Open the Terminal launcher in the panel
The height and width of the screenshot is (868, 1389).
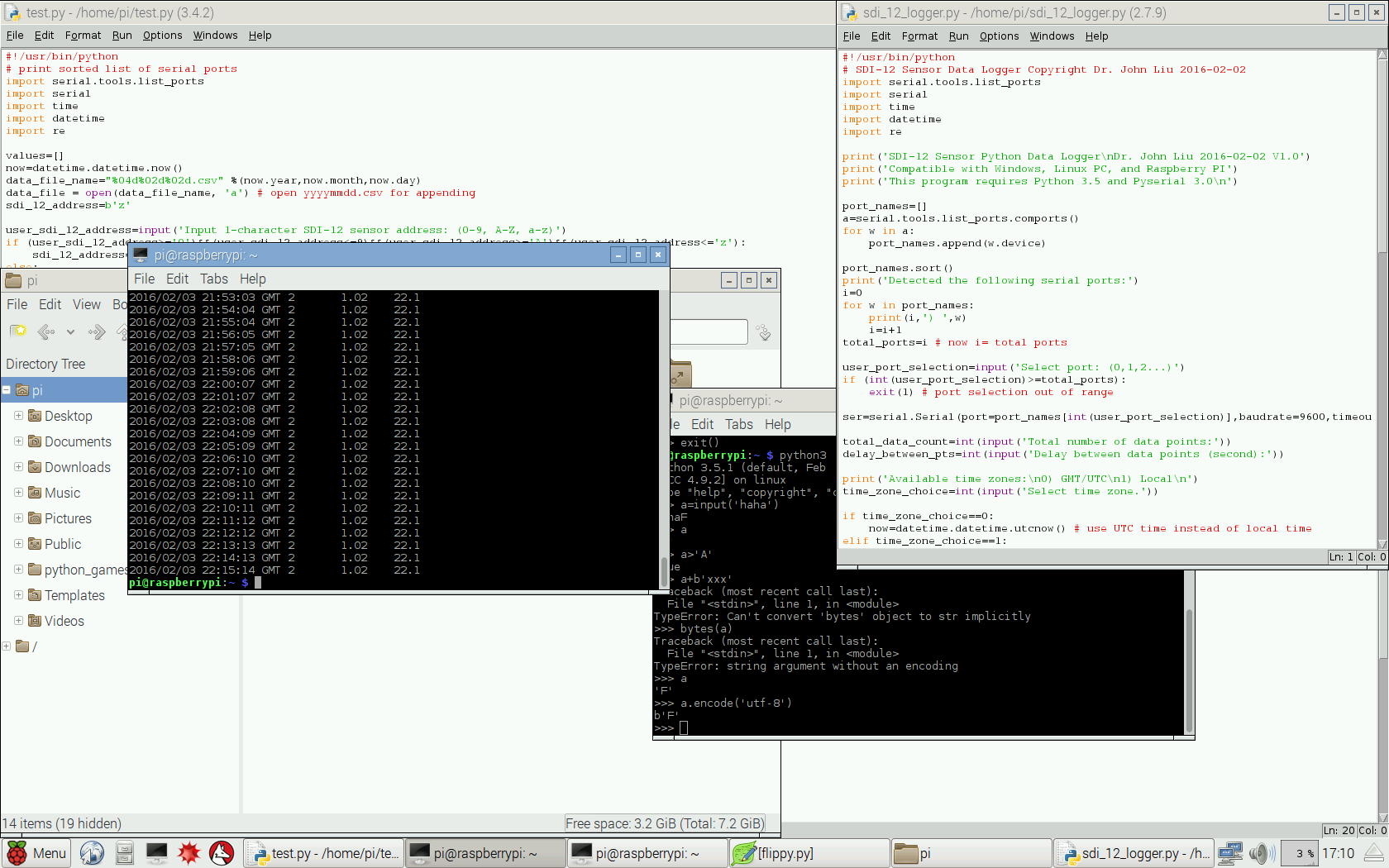pos(156,853)
